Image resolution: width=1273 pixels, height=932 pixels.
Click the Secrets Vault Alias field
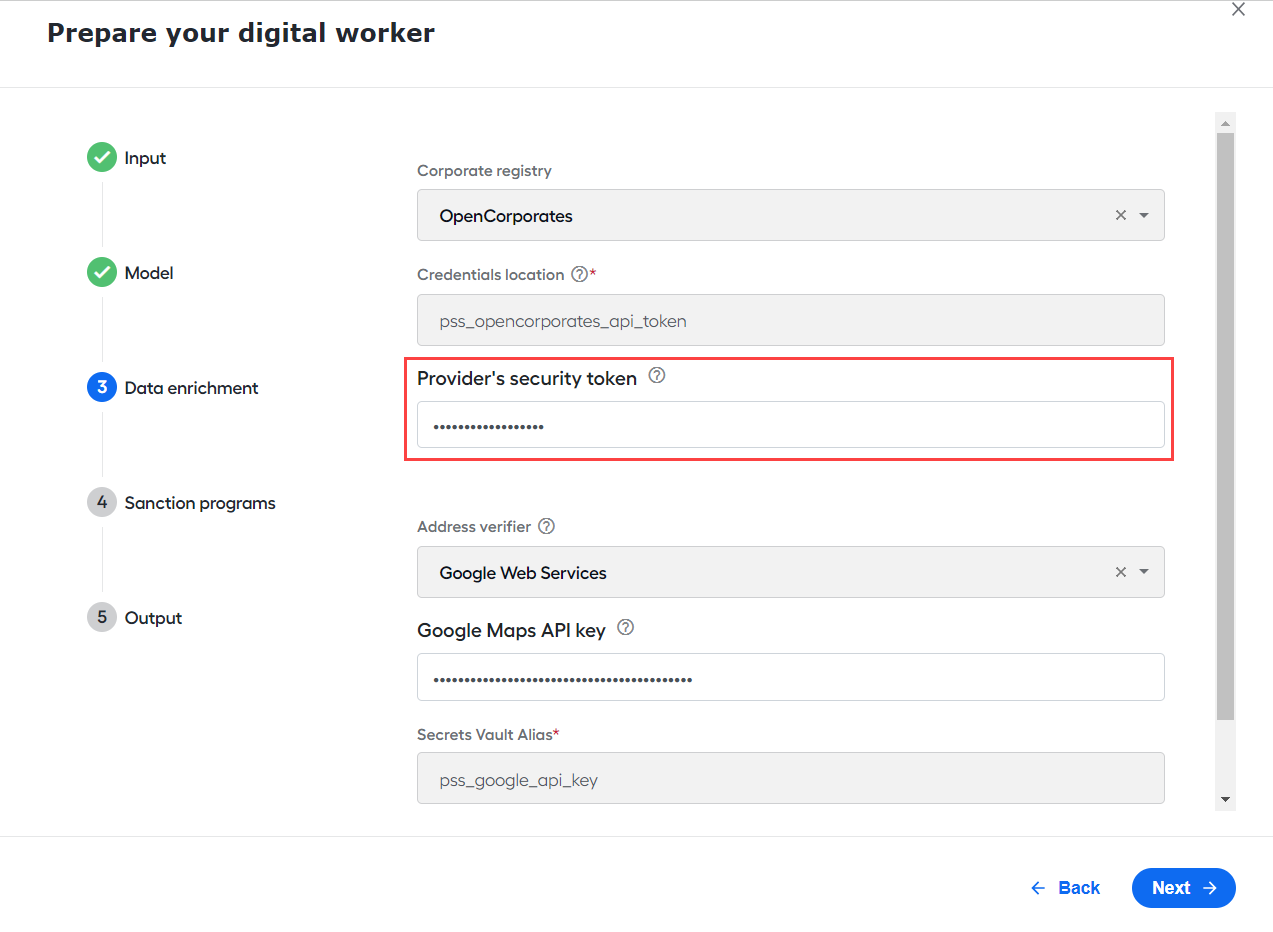tap(790, 778)
